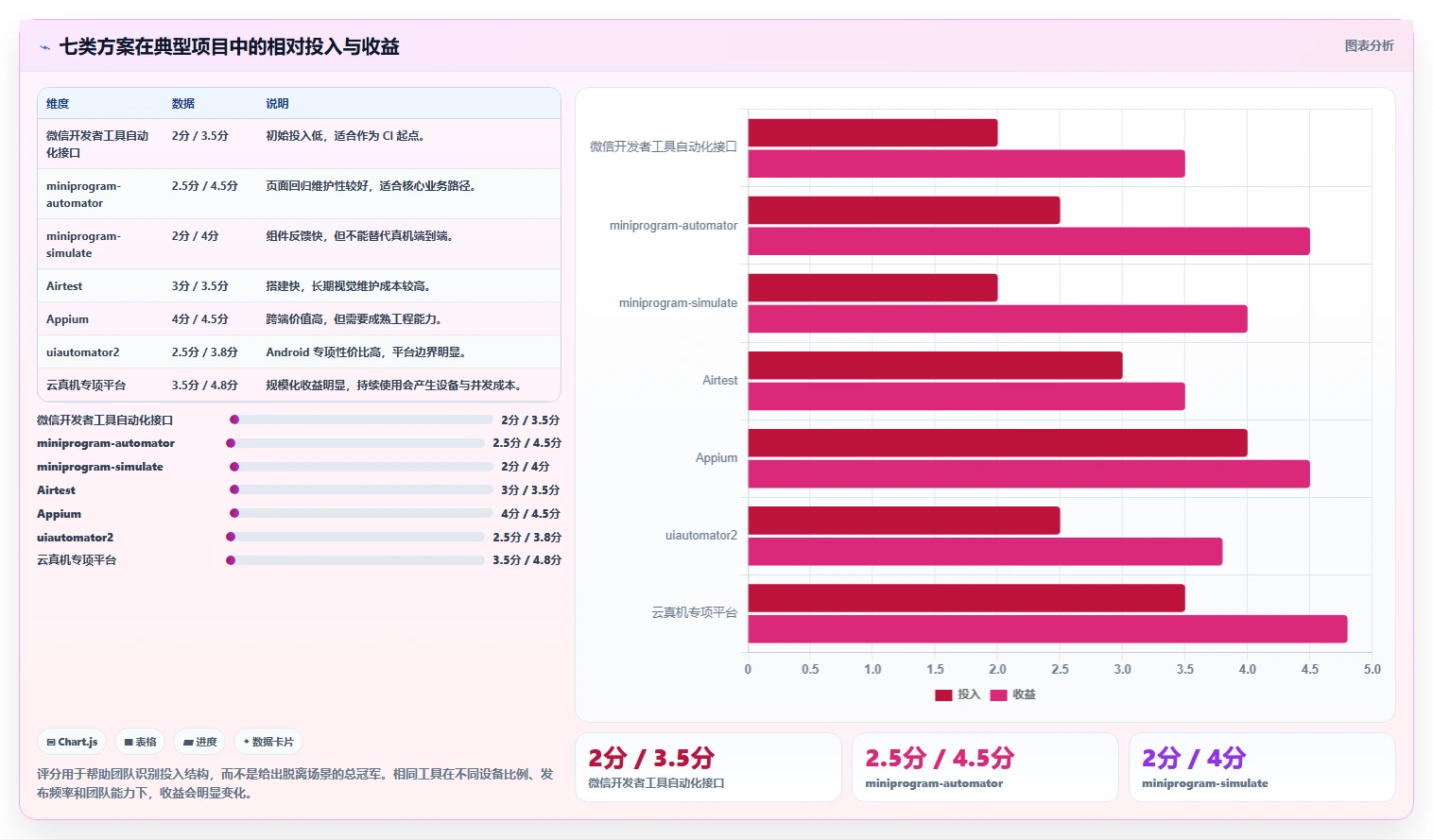The image size is (1433, 840).
Task: Click the 数据 column header
Action: 183,104
